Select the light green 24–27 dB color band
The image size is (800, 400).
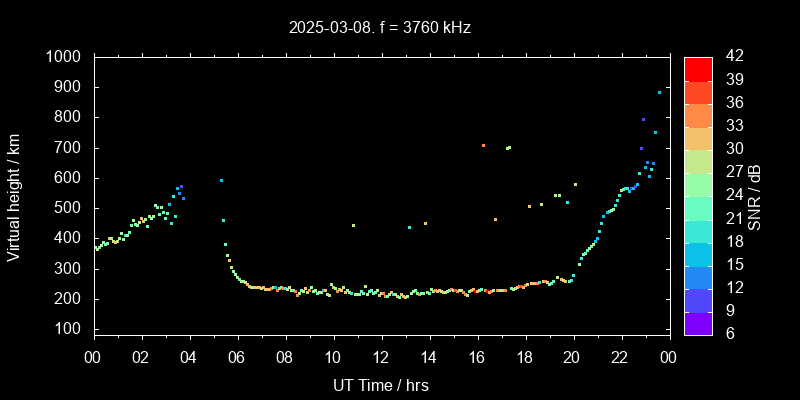(x=698, y=184)
